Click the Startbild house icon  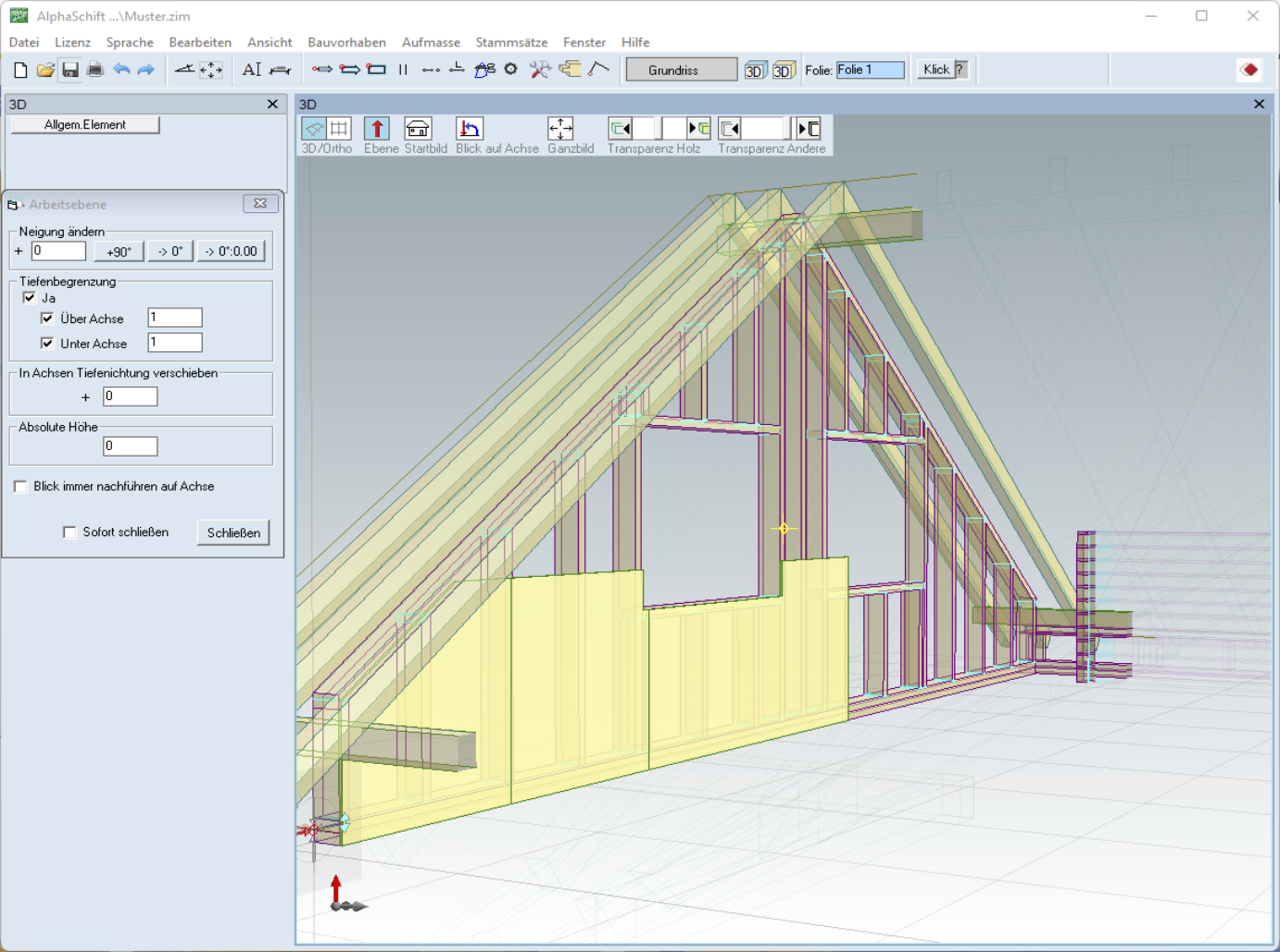[418, 129]
